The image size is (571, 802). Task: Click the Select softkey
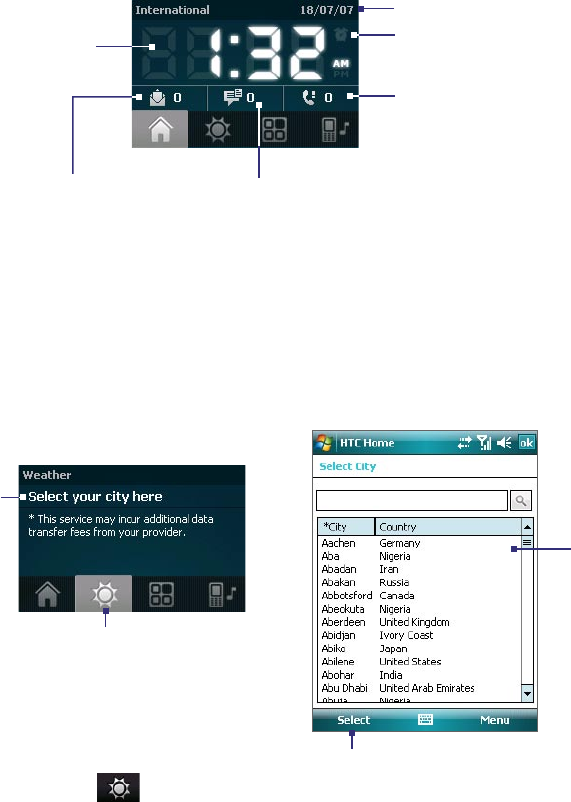[x=353, y=720]
